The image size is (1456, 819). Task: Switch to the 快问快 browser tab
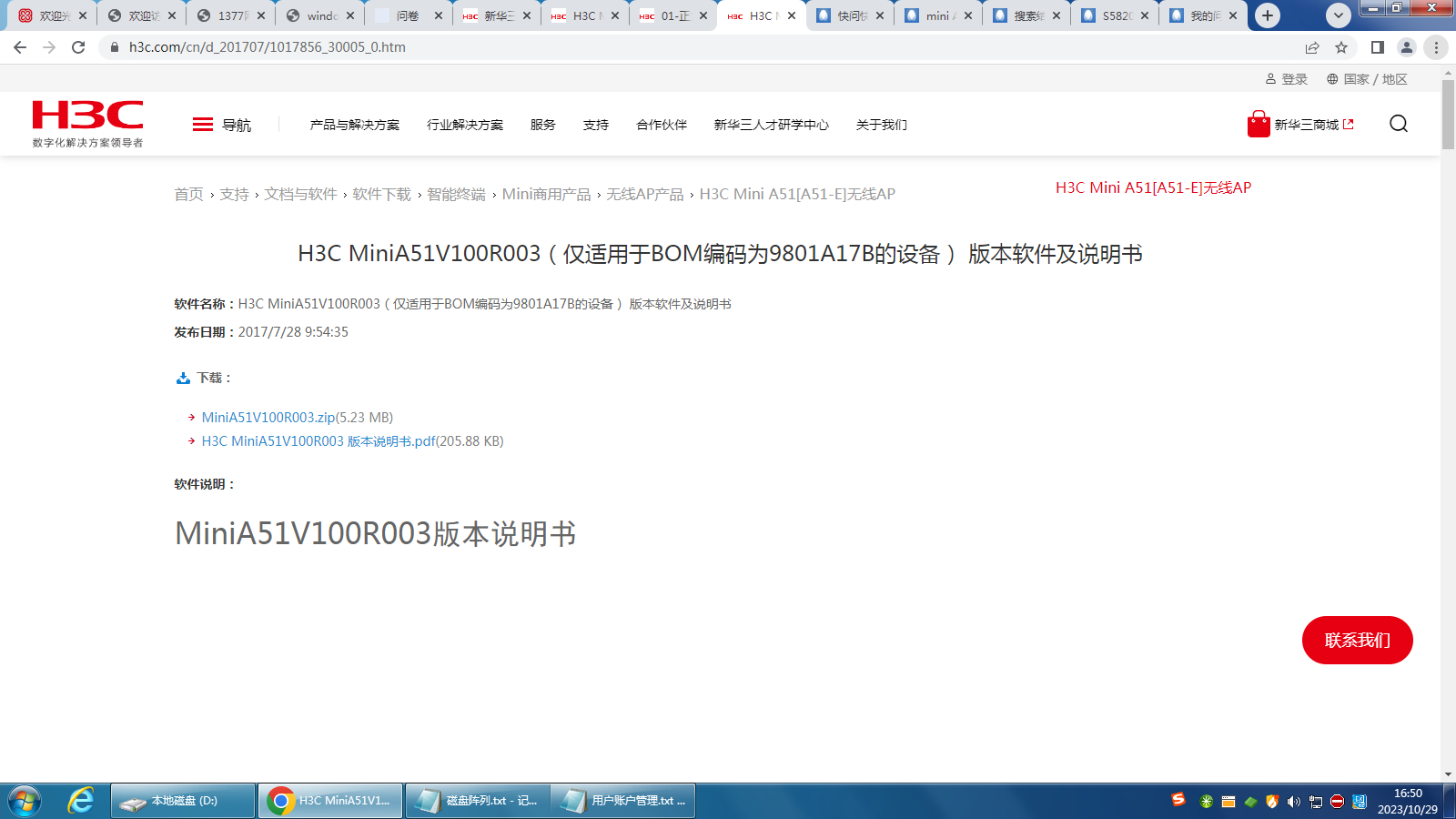850,15
